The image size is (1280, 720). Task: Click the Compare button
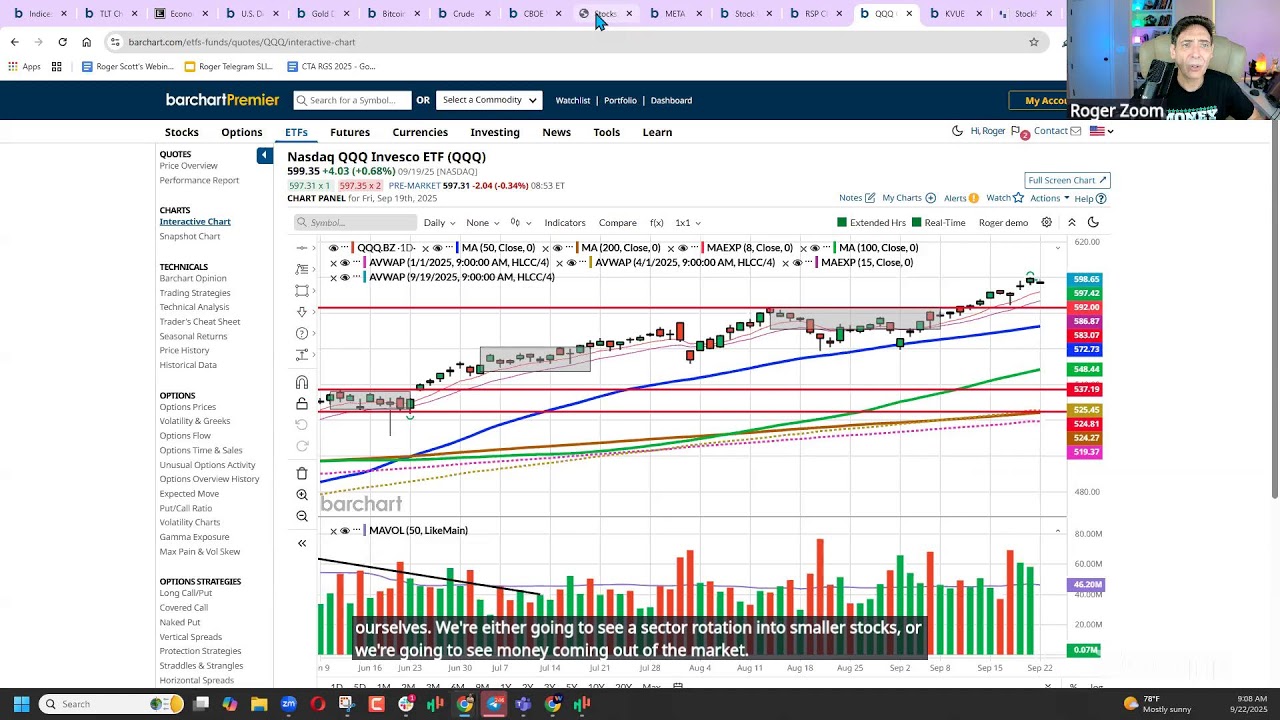(x=618, y=223)
